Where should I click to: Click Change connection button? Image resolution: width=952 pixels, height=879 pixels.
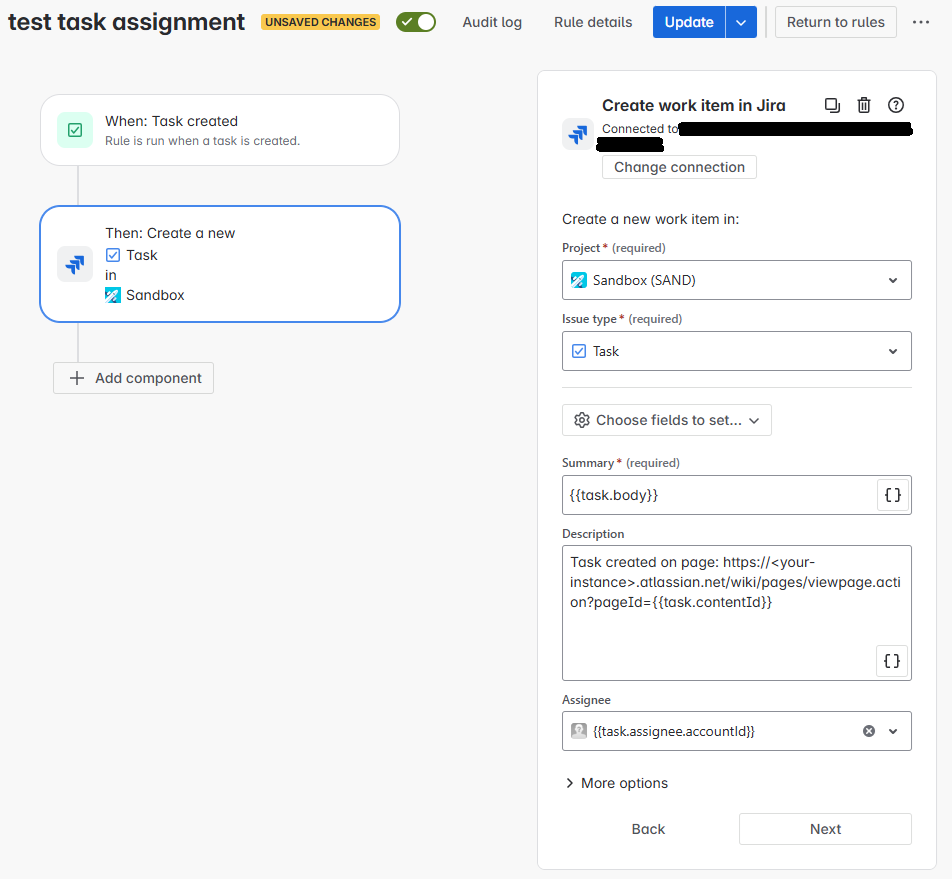point(679,168)
